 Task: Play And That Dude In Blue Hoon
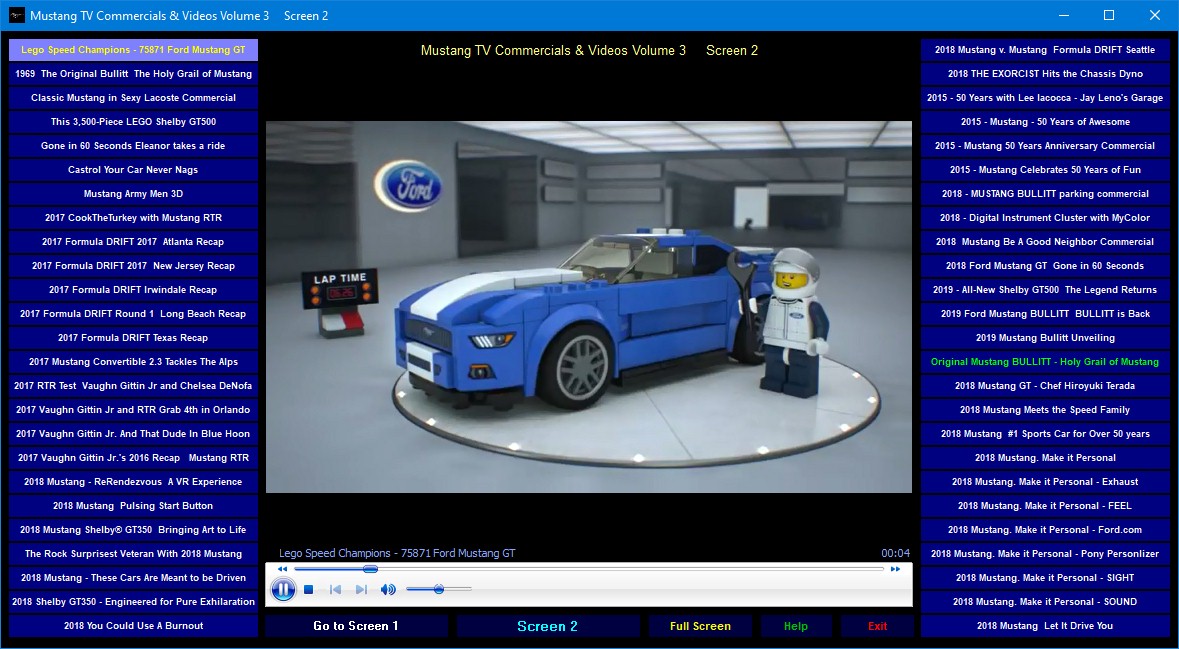[x=133, y=434]
